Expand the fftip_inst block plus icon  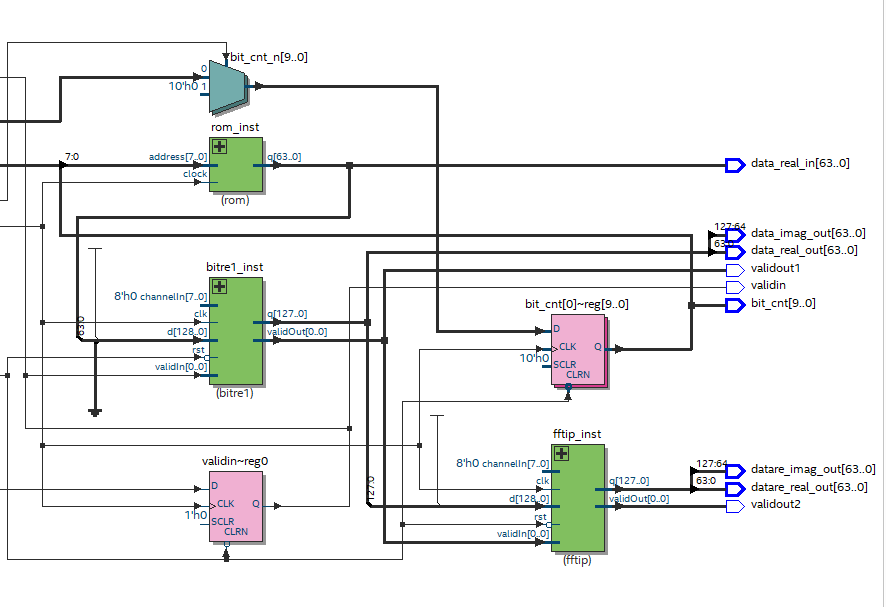coord(561,453)
